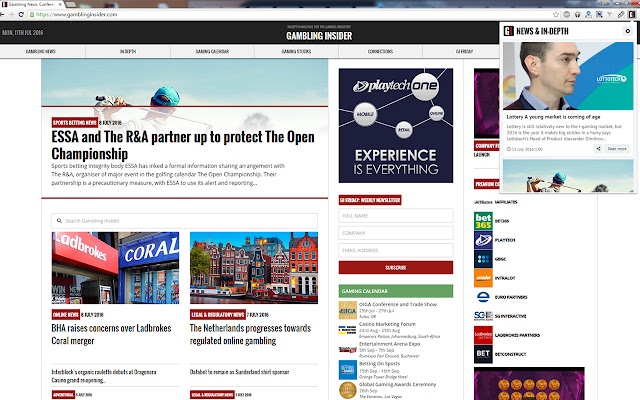Image resolution: width=640 pixels, height=400 pixels.
Task: Click the Online News red tag
Action: [x=66, y=314]
